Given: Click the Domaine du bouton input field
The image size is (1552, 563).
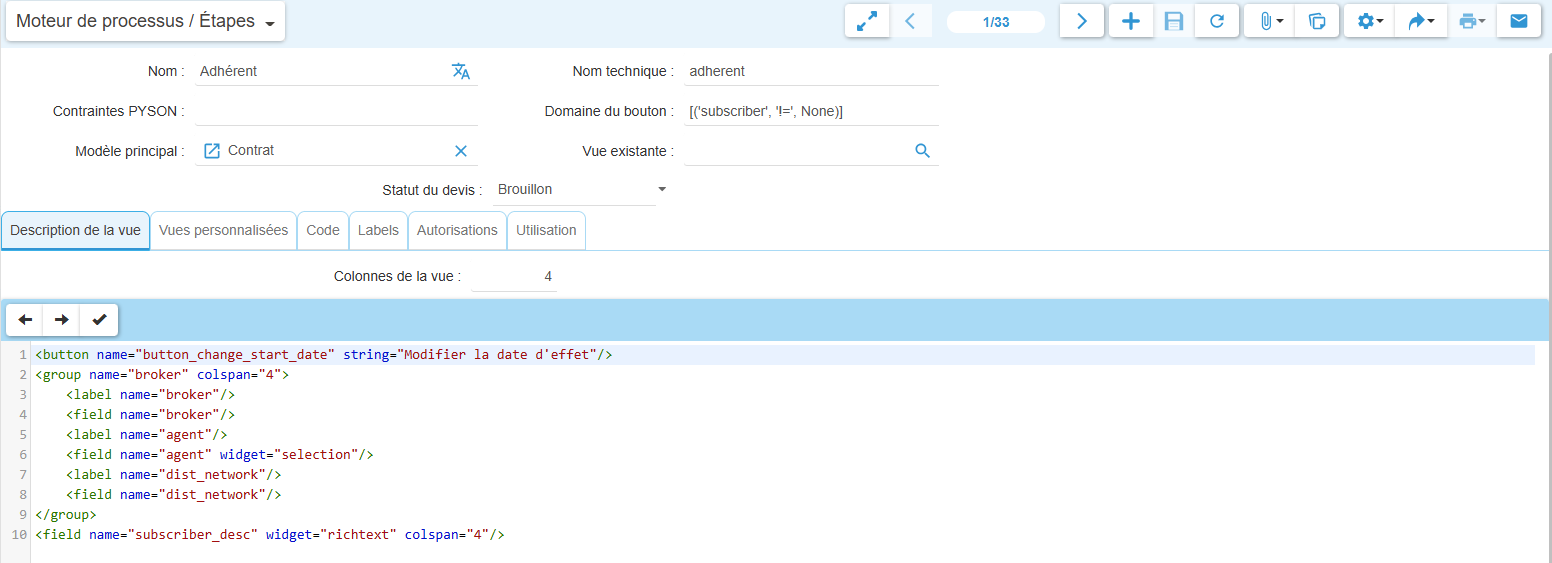Looking at the screenshot, I should [x=811, y=111].
